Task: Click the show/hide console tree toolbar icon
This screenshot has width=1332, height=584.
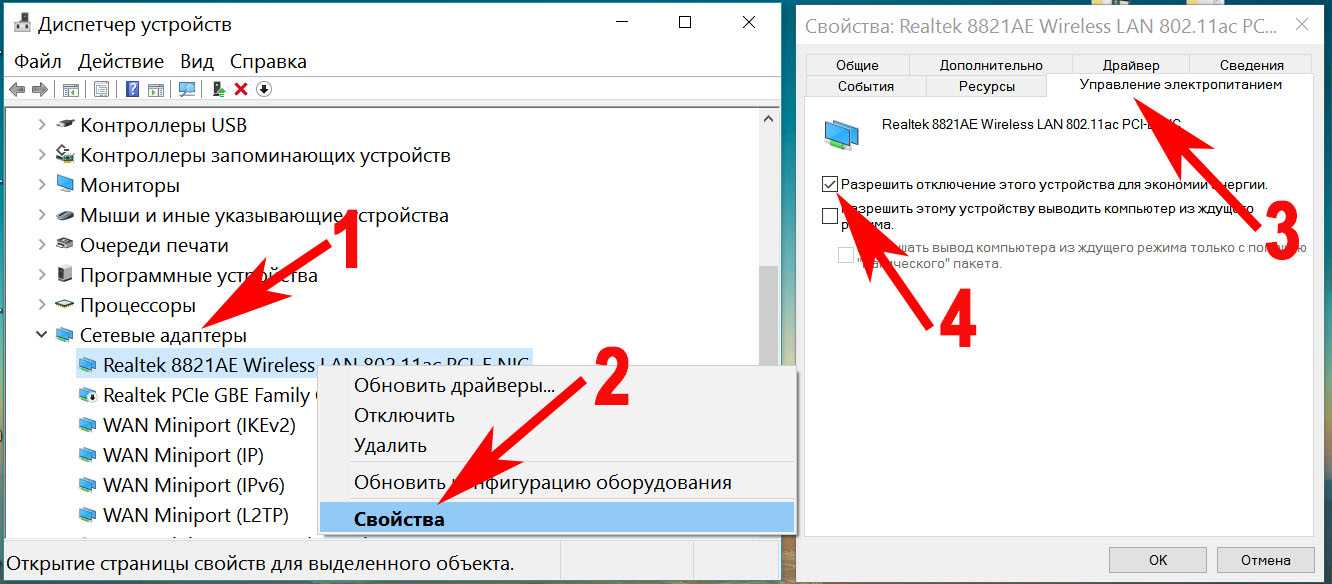Action: [x=71, y=89]
